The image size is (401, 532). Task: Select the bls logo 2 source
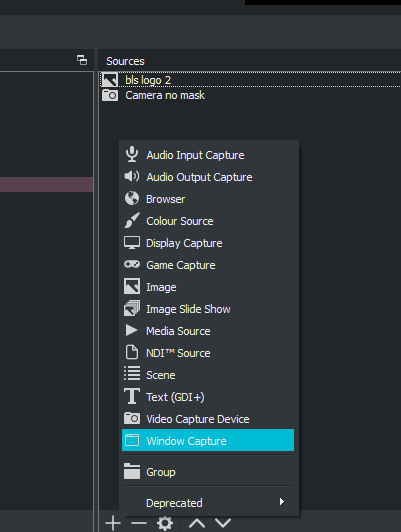pos(250,80)
